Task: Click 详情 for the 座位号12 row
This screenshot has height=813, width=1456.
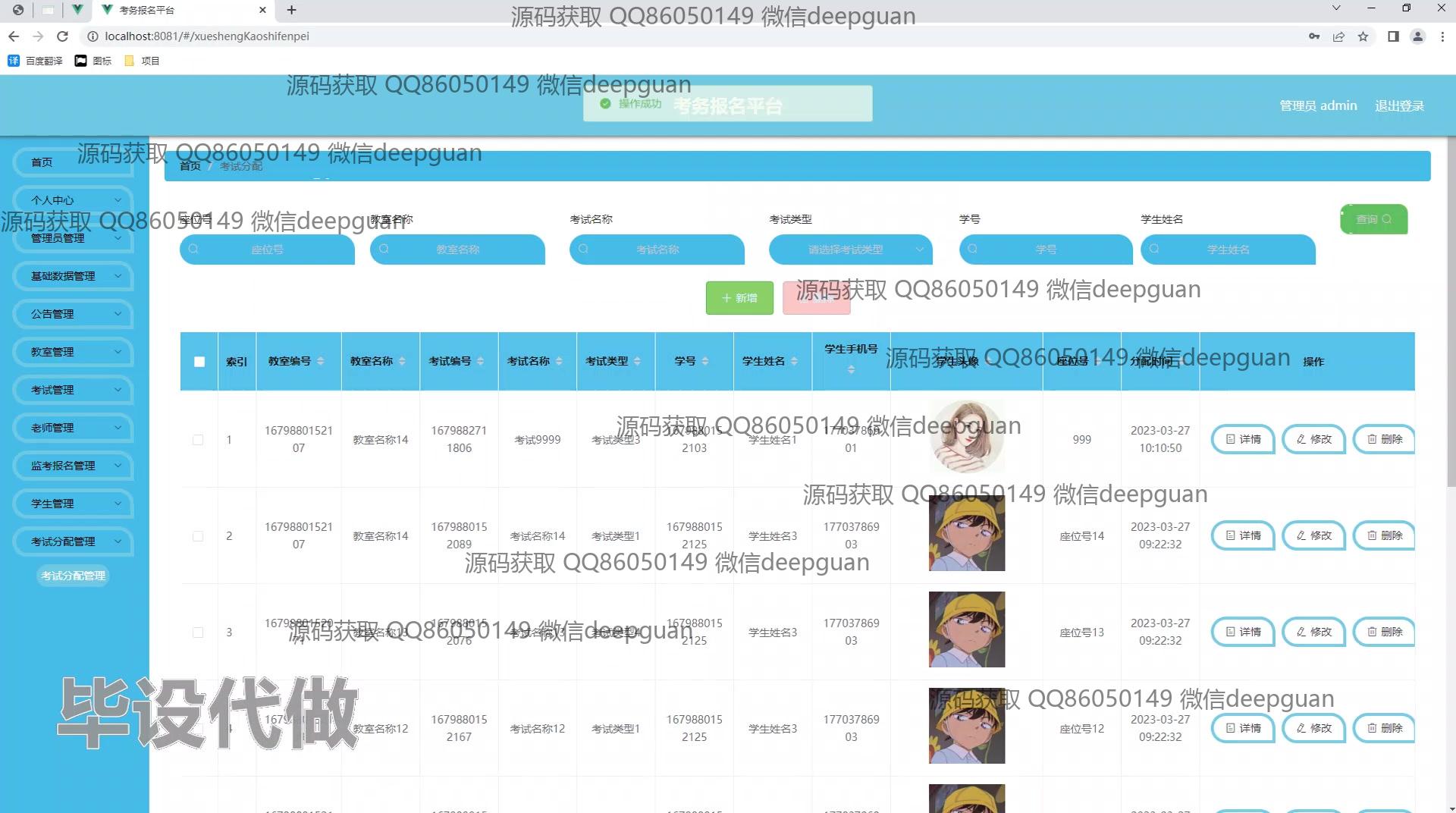Action: 1243,728
